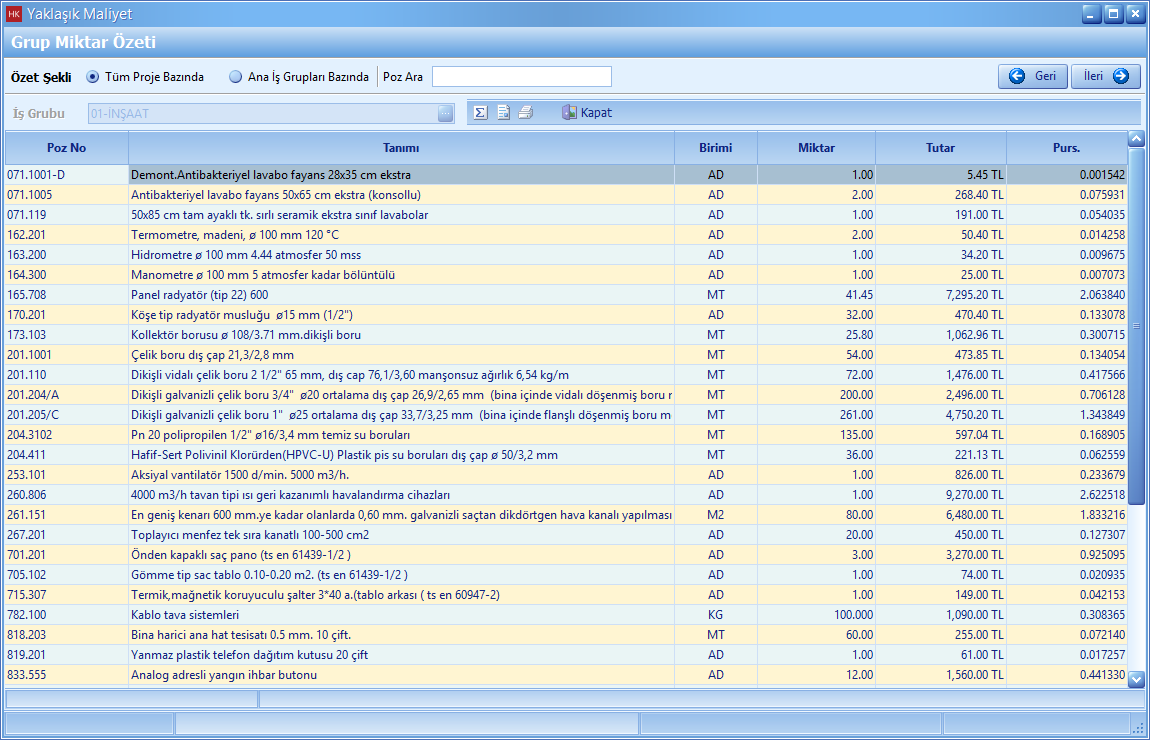Open the İş Grubu 01-İNŞAAT selector button
This screenshot has height=740, width=1150.
coord(445,113)
